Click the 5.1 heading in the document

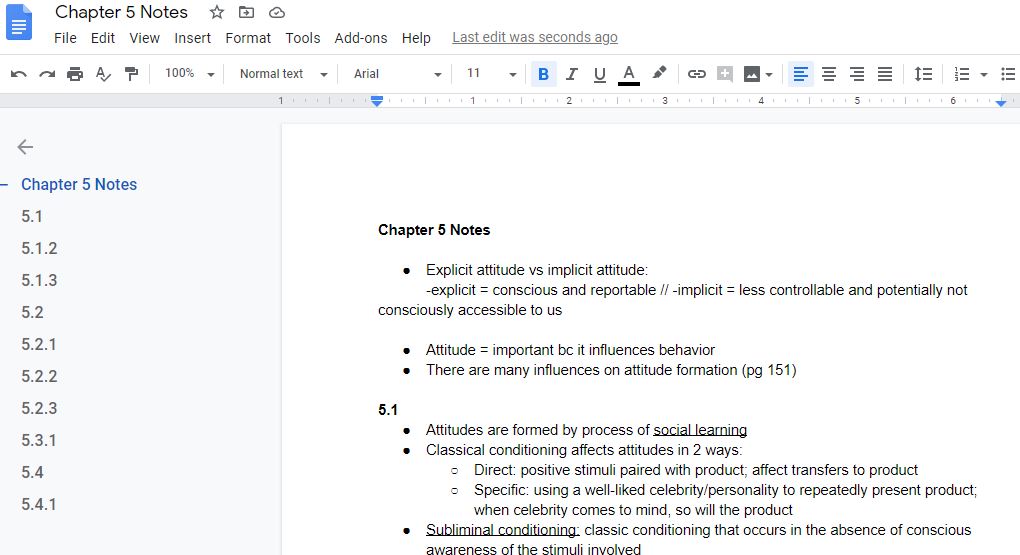pyautogui.click(x=388, y=410)
